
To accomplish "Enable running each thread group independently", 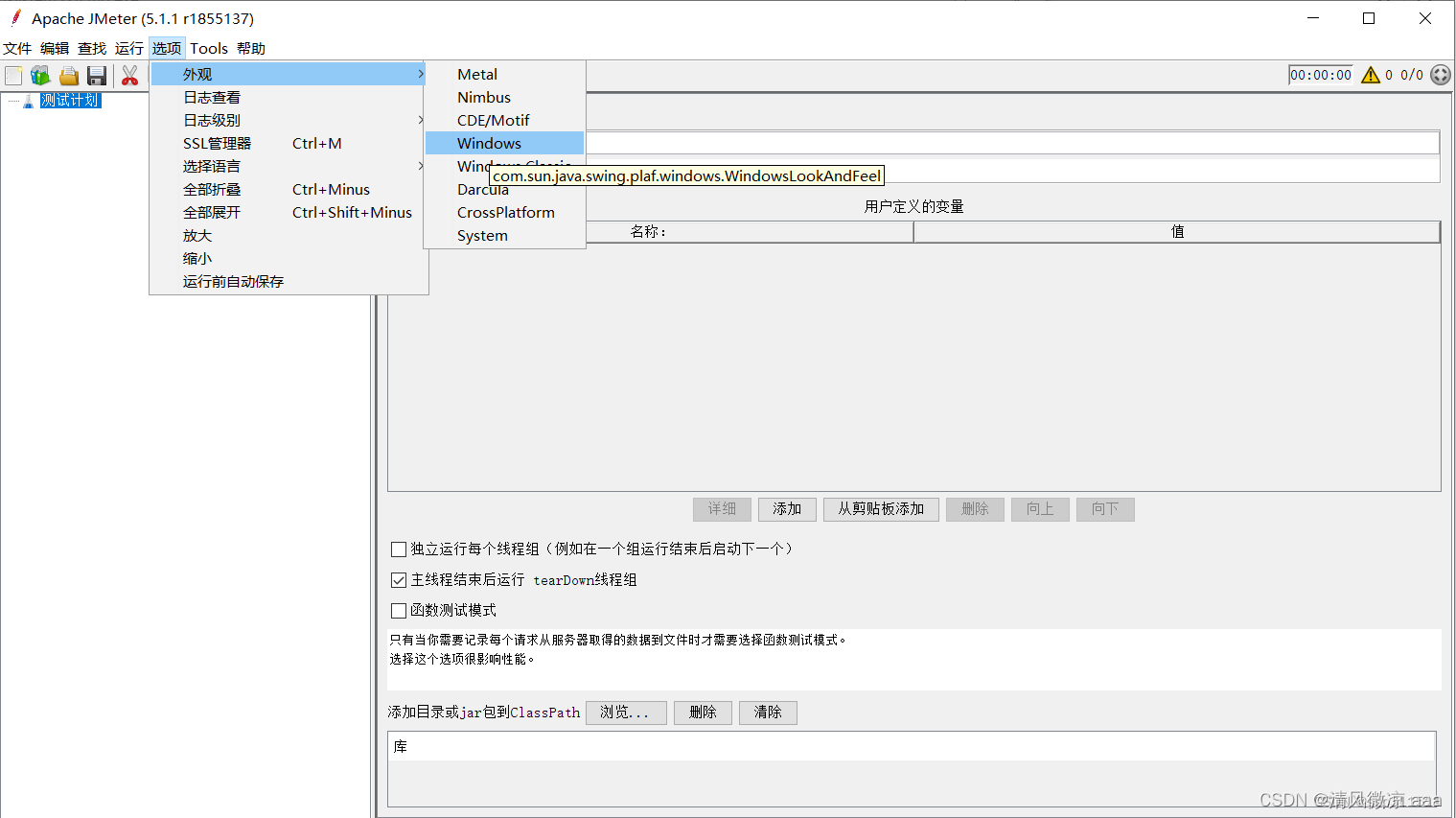I will 399,549.
